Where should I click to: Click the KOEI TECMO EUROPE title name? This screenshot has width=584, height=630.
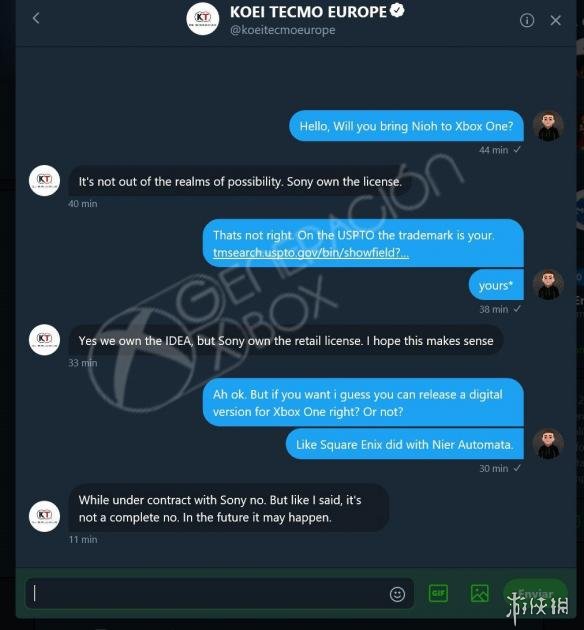(x=308, y=12)
